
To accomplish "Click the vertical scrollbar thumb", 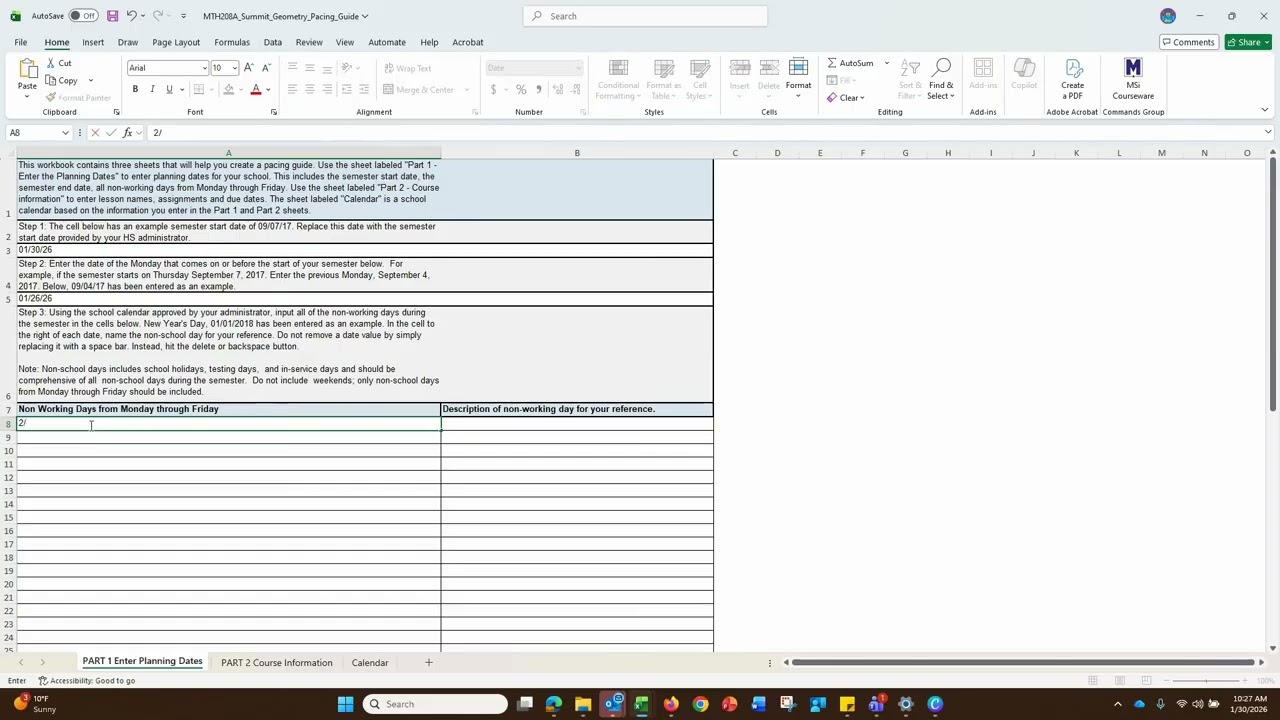I will (1273, 285).
